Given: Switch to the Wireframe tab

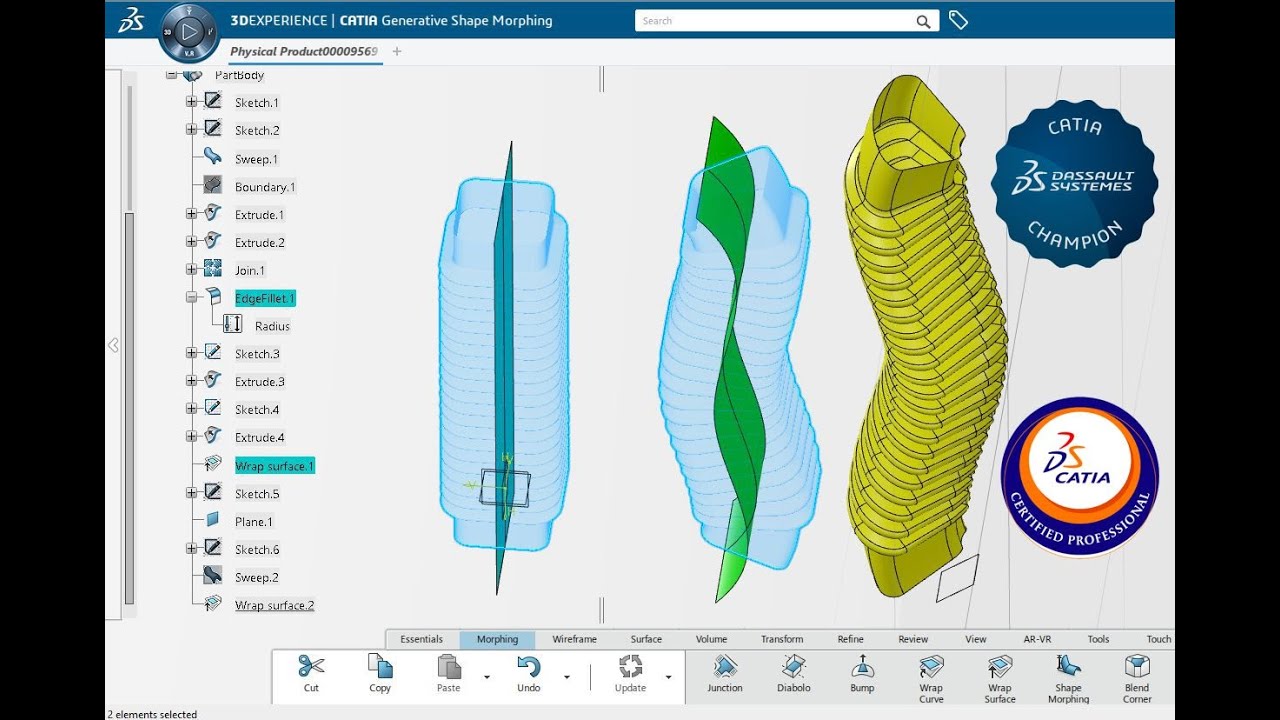Looking at the screenshot, I should coord(574,640).
